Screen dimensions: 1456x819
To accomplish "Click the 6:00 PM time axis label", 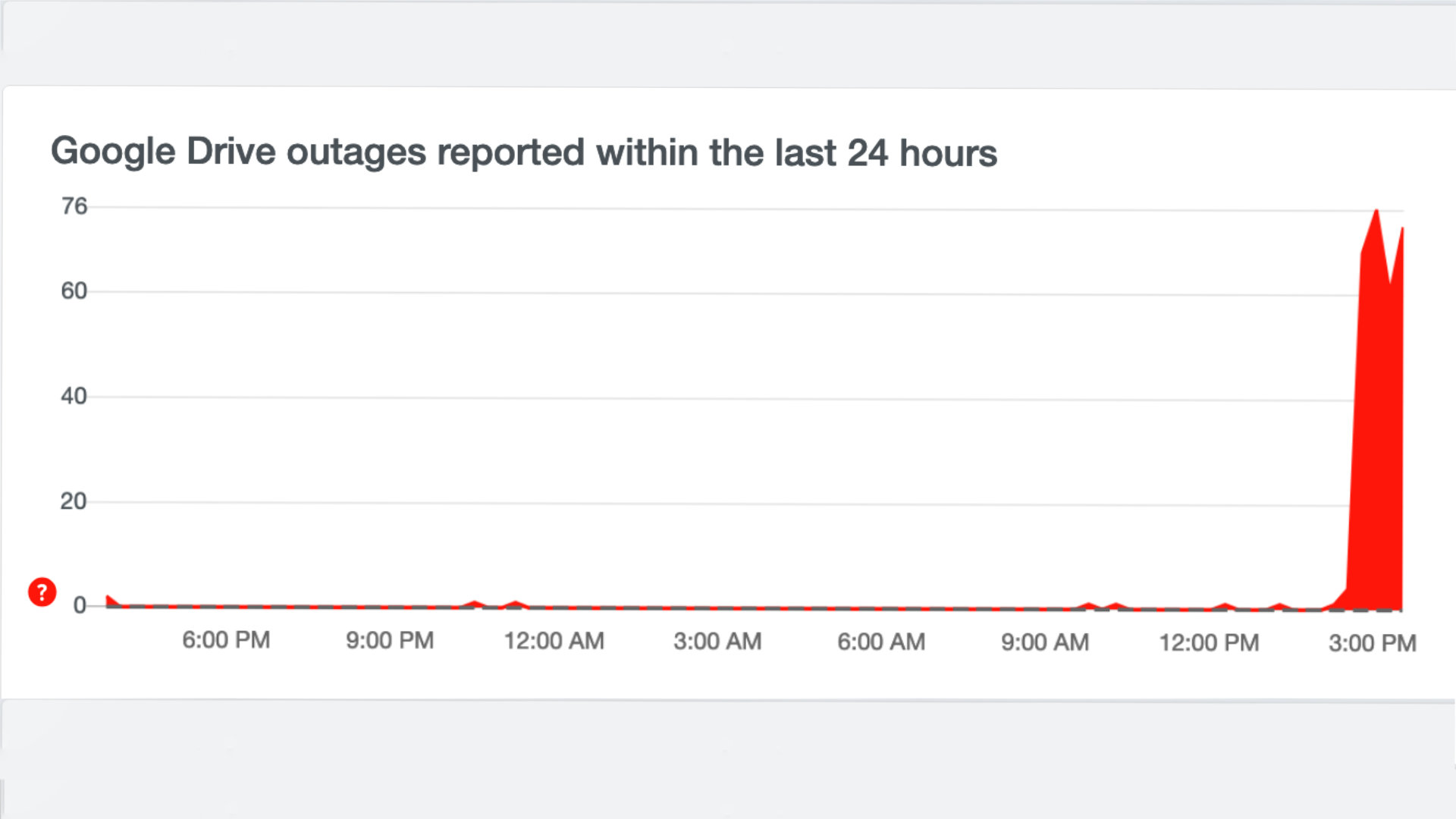I will point(226,640).
